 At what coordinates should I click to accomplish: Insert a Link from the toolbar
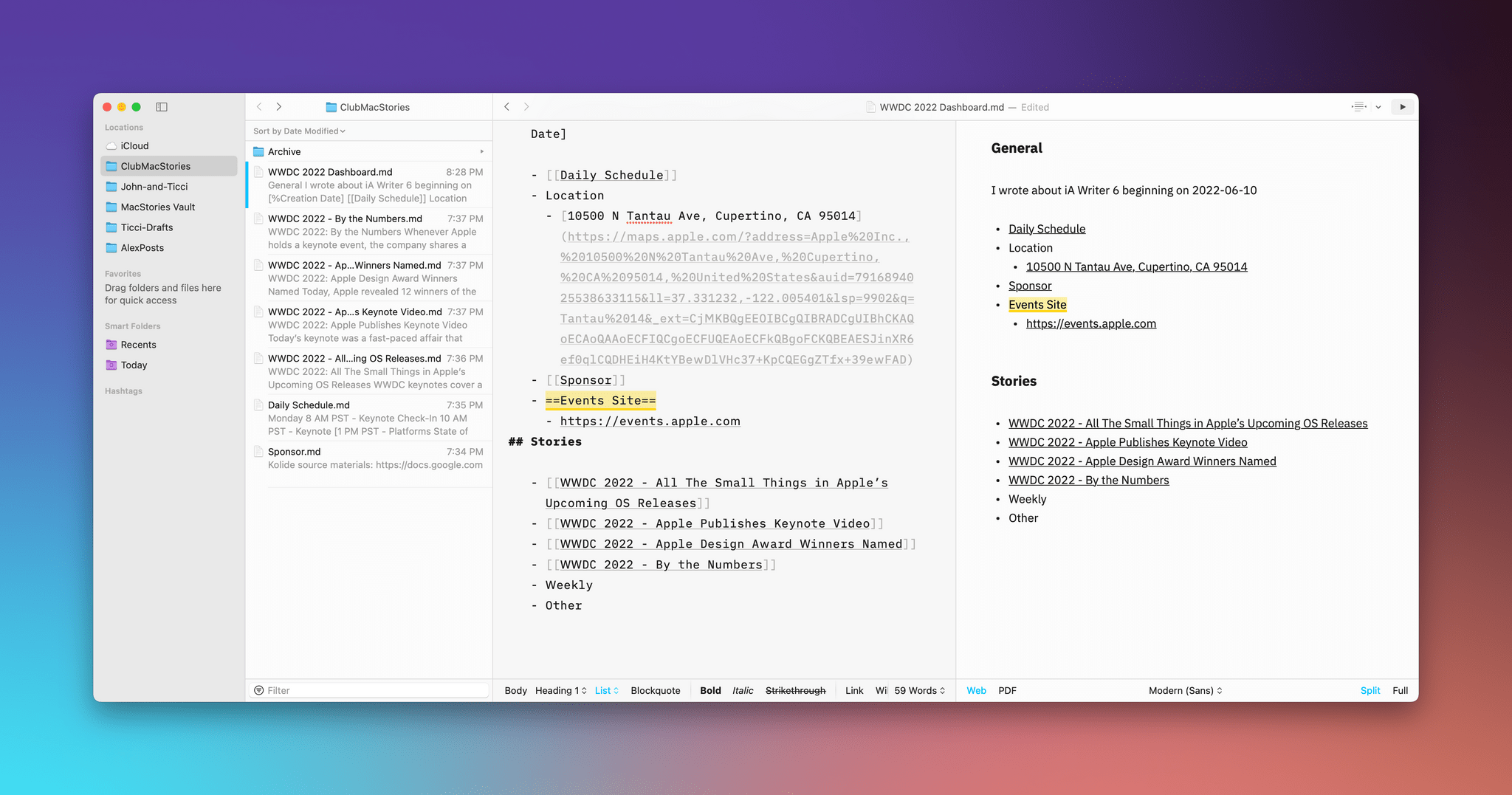pos(854,691)
